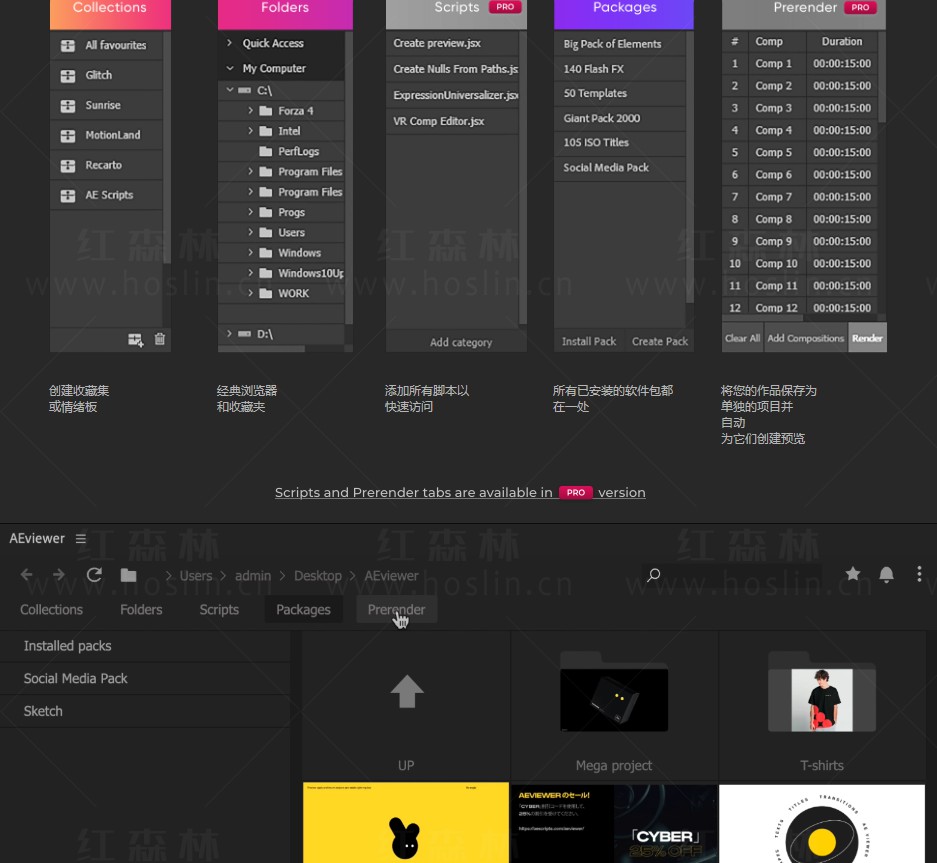Select Installed packs in sidebar
The width and height of the screenshot is (937, 863).
tap(145, 646)
